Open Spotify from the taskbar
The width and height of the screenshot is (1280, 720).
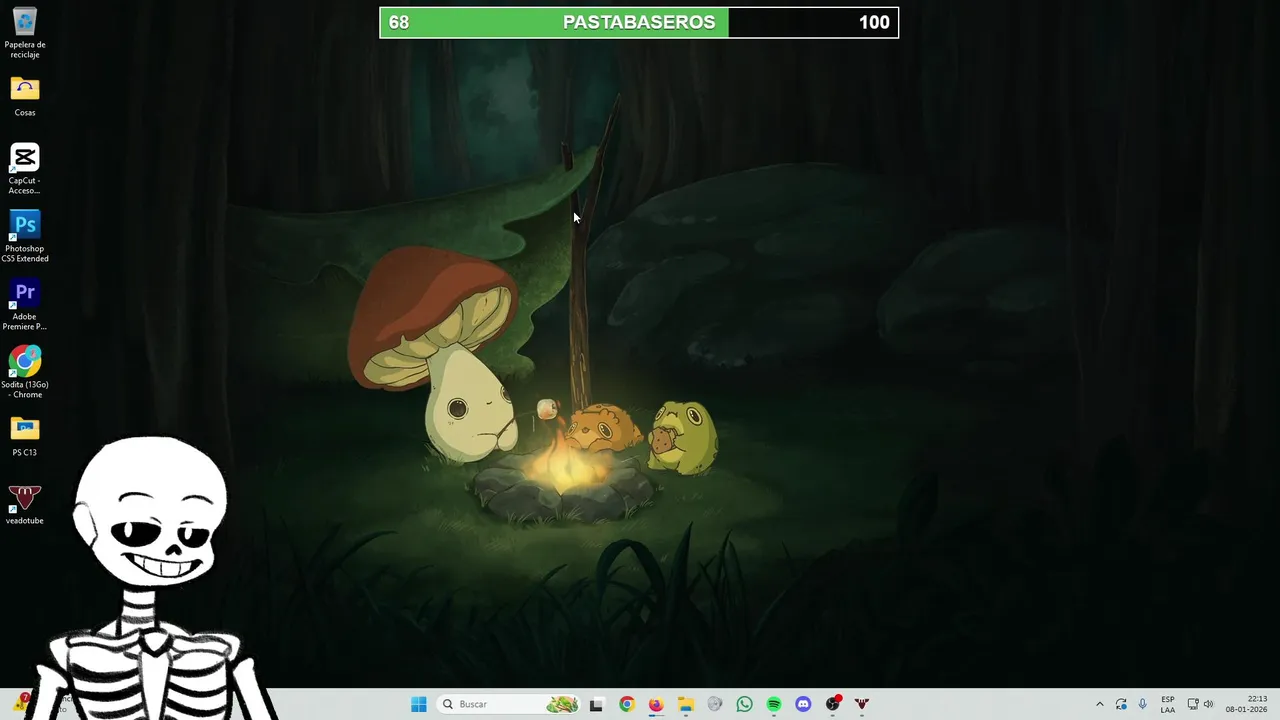point(774,704)
